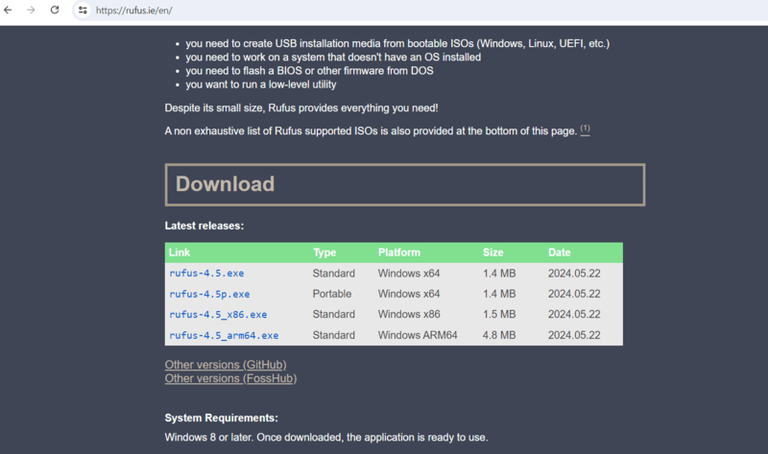The height and width of the screenshot is (454, 768).
Task: Select the Windows ARM64 platform cell
Action: (x=417, y=335)
